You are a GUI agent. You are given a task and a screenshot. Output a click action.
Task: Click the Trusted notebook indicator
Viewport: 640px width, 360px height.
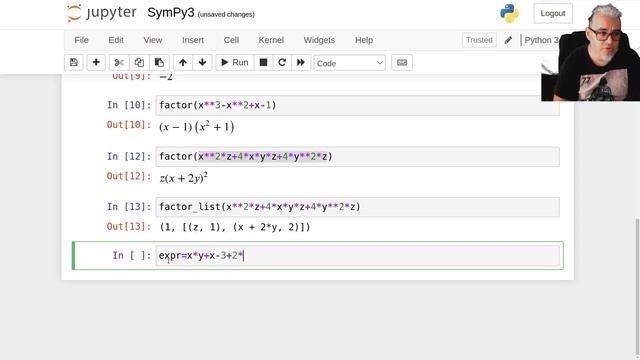pos(479,40)
